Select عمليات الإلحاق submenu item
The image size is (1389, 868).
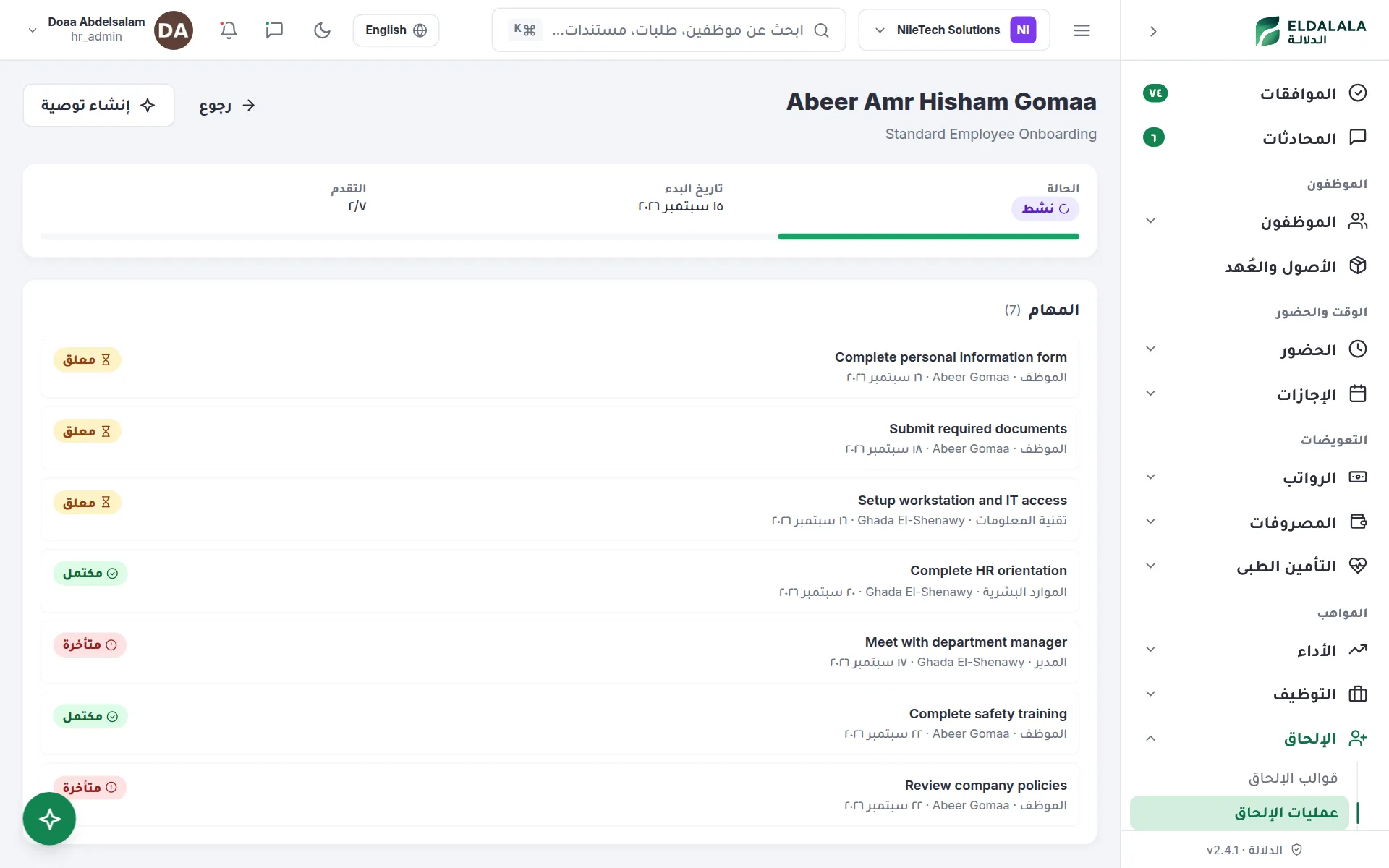(1240, 813)
